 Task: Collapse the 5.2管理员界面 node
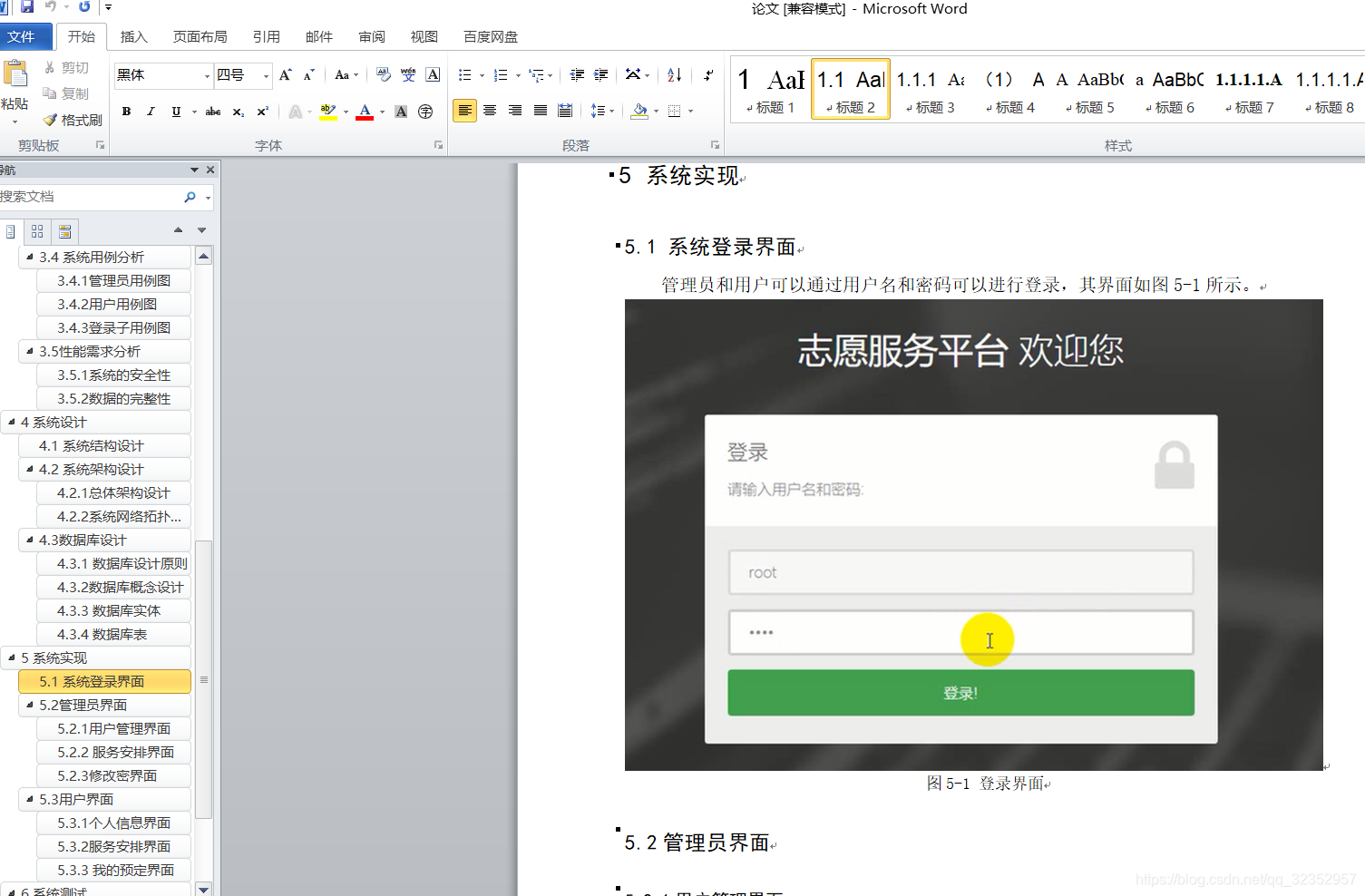pyautogui.click(x=29, y=705)
